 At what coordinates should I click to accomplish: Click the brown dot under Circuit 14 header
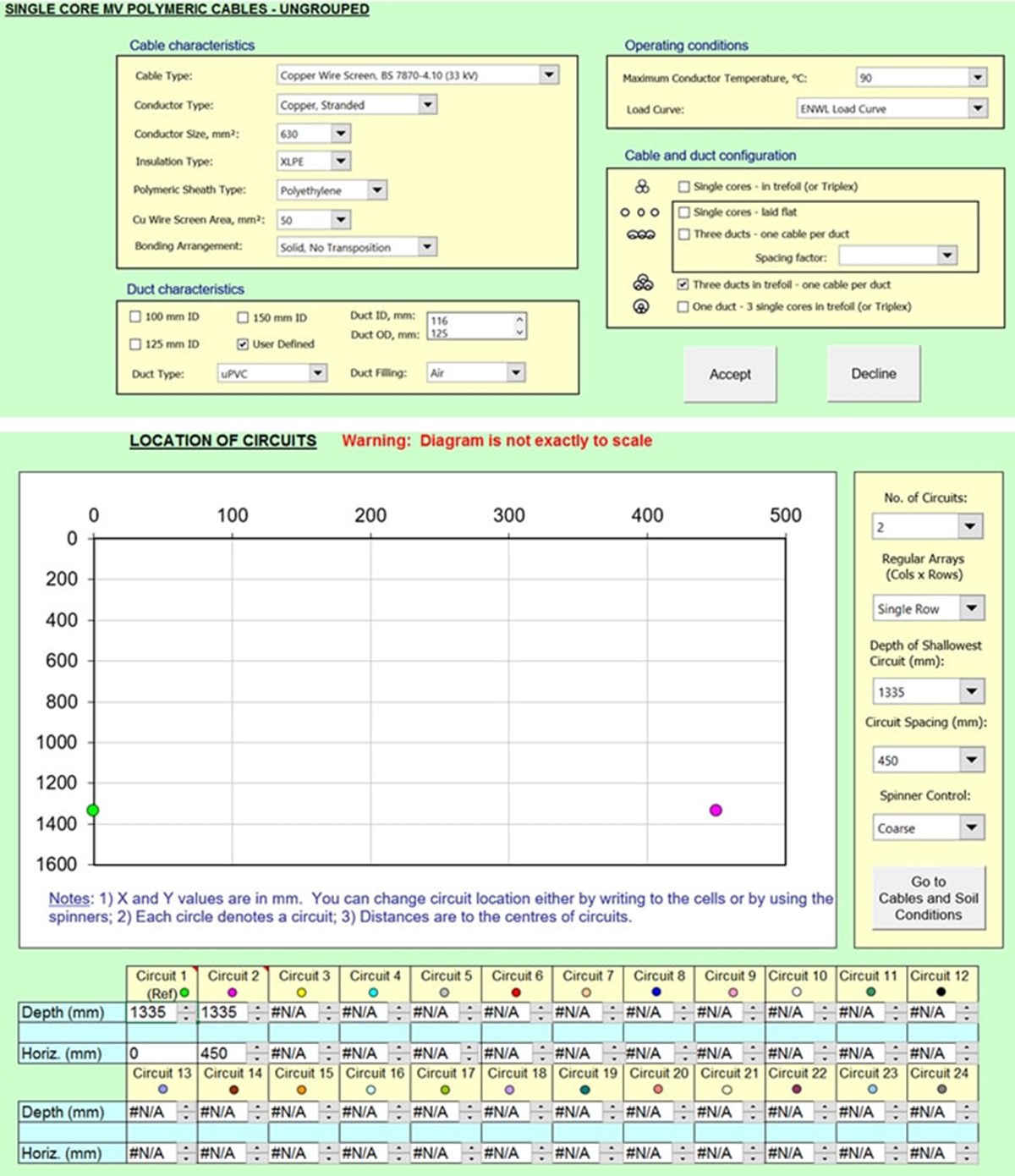click(233, 1090)
